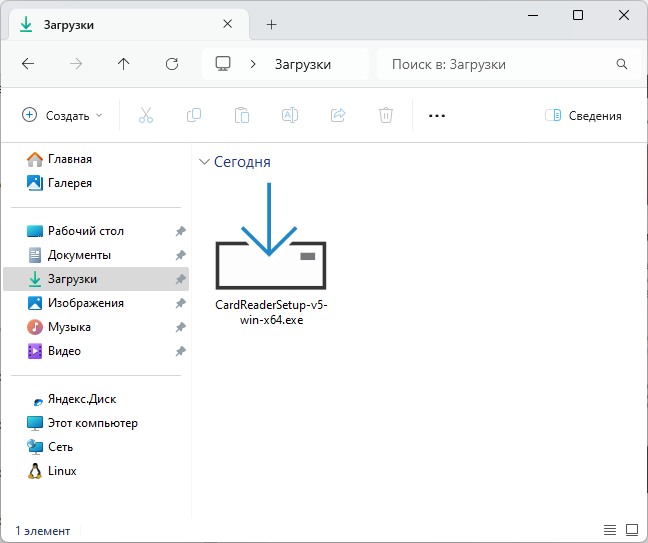
Task: Refresh the folder view
Action: tap(172, 64)
